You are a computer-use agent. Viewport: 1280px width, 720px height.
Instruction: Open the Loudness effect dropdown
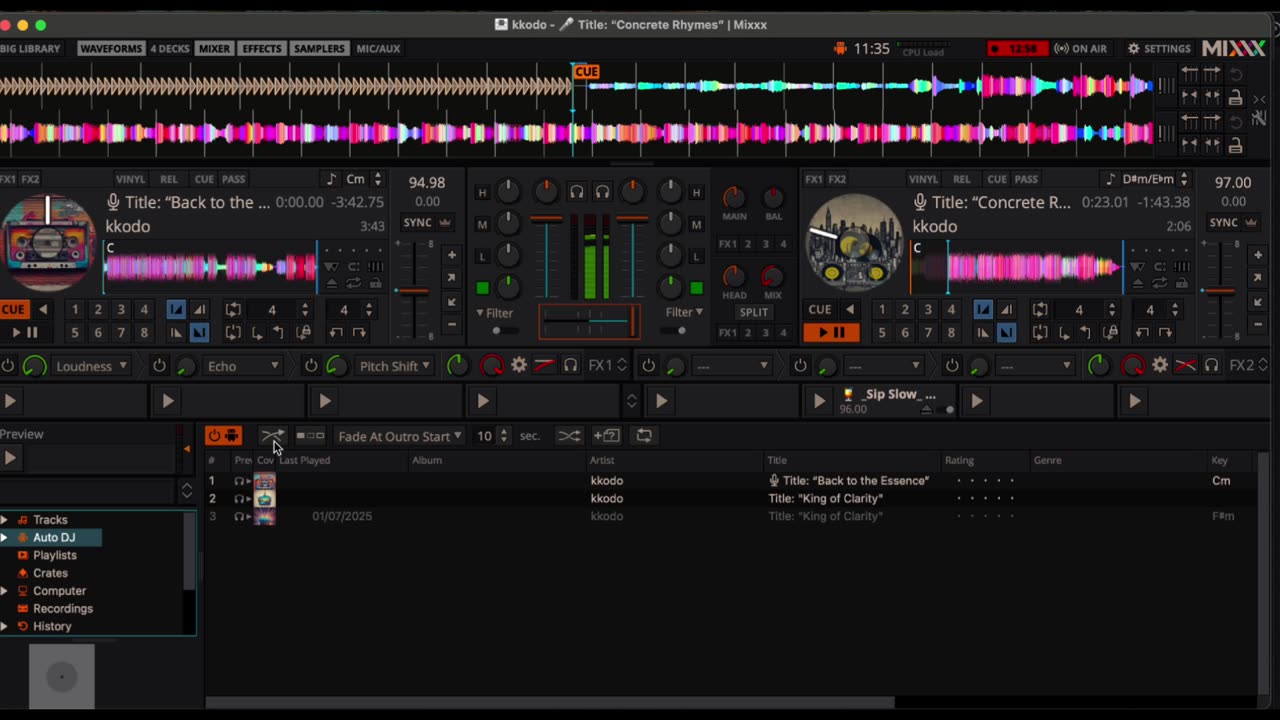91,366
